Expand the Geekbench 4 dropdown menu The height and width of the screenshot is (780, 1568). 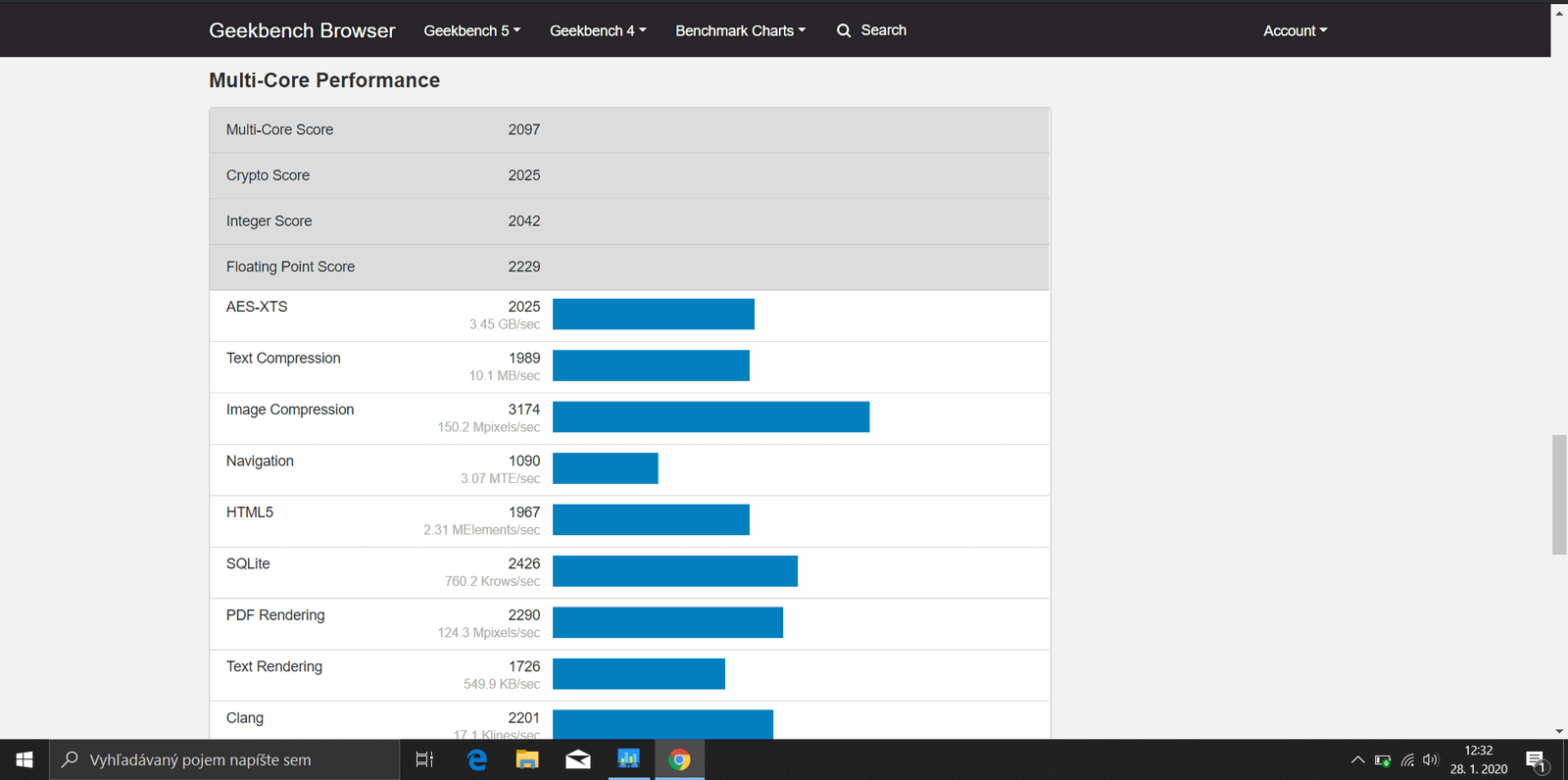click(x=598, y=30)
